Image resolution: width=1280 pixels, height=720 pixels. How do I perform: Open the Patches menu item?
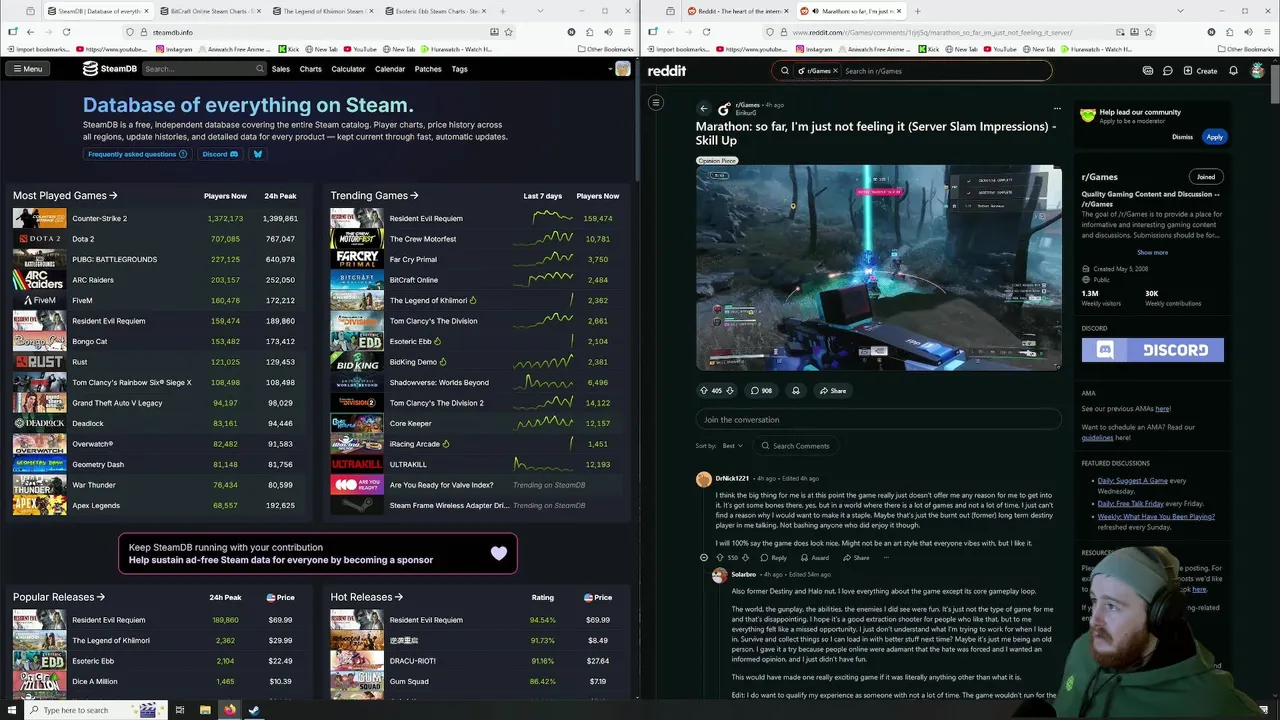pyautogui.click(x=428, y=69)
